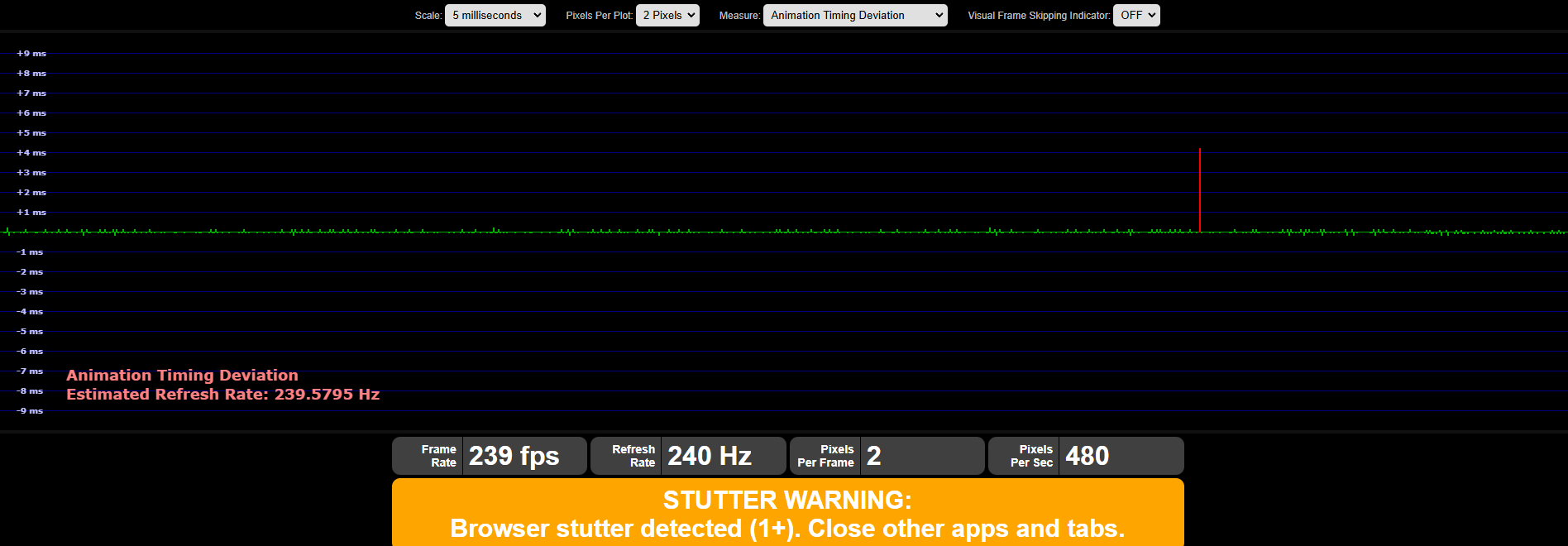Click the orange STUTTER WARNING banner
Screen dimensions: 1568x546
coord(787,513)
